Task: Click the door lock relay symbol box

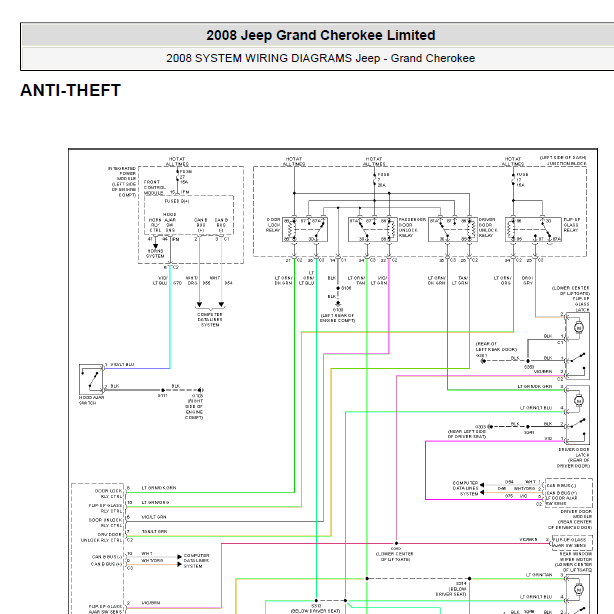Action: [305, 229]
